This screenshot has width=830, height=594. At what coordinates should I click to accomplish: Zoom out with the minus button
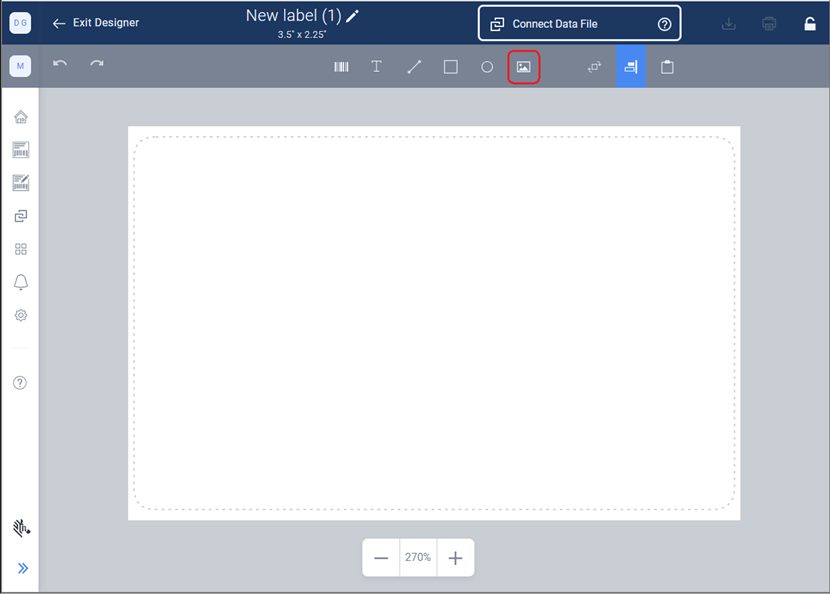[381, 558]
